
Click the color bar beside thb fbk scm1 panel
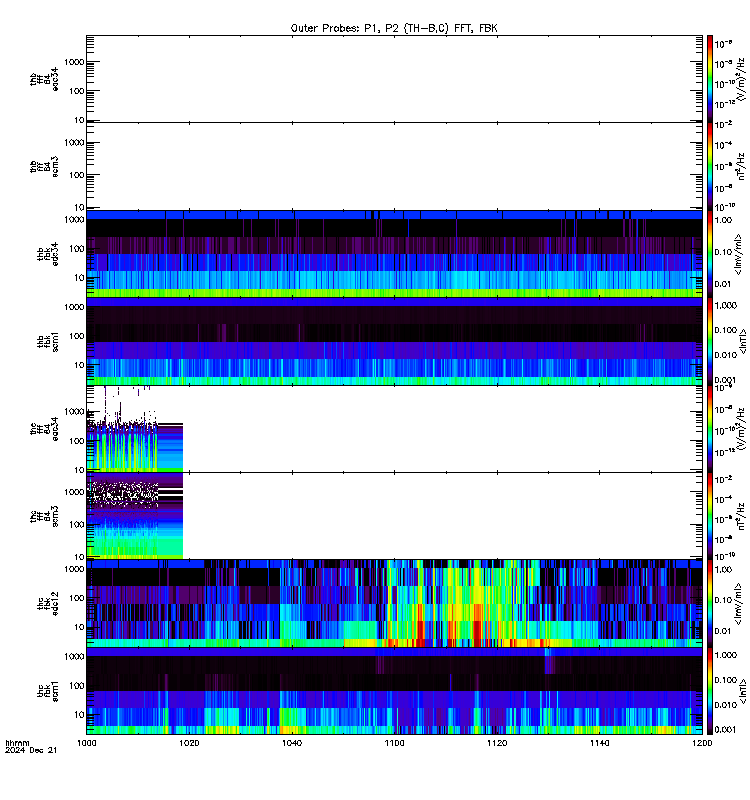tap(710, 341)
